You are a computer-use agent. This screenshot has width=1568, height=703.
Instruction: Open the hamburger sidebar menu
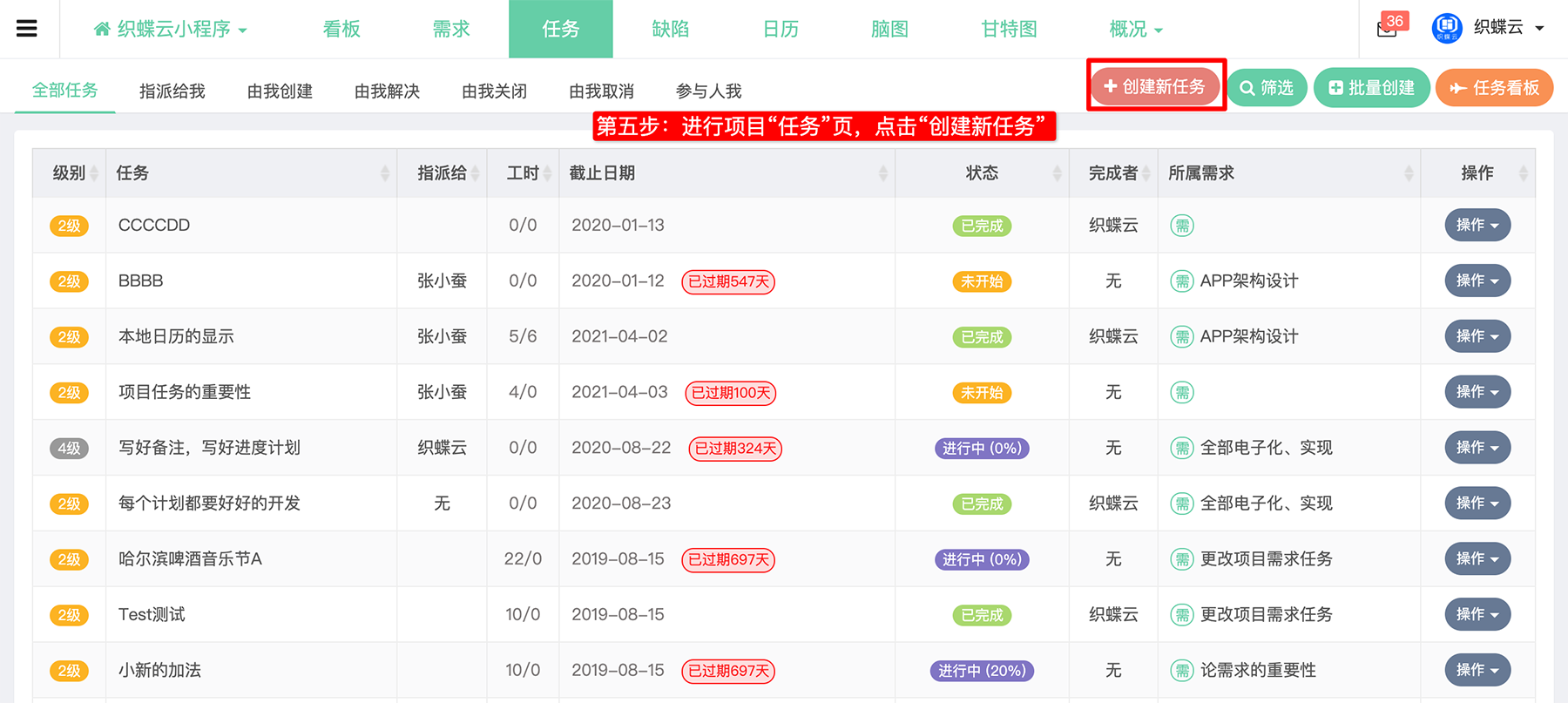[27, 29]
